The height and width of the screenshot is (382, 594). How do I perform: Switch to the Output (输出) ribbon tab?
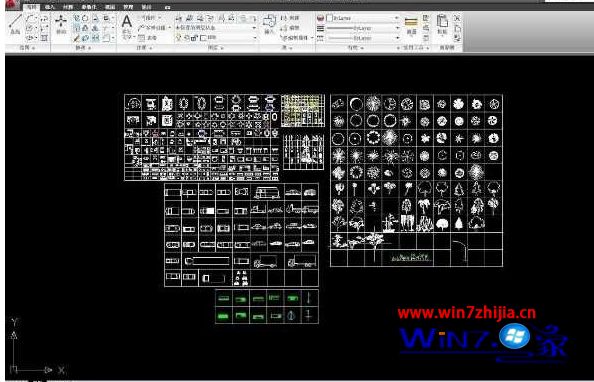click(x=146, y=7)
